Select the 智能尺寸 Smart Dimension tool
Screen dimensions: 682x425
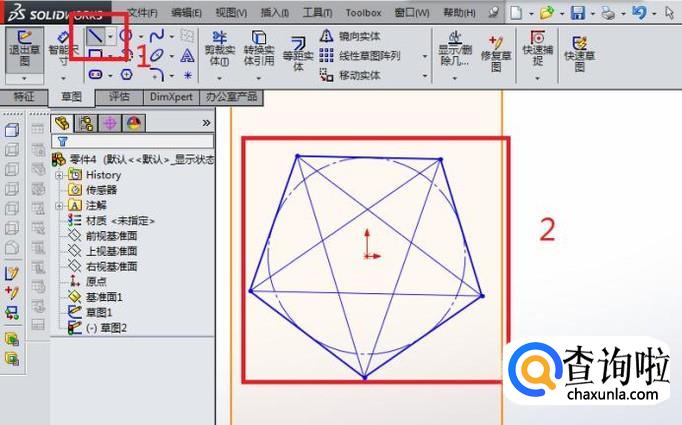64,49
